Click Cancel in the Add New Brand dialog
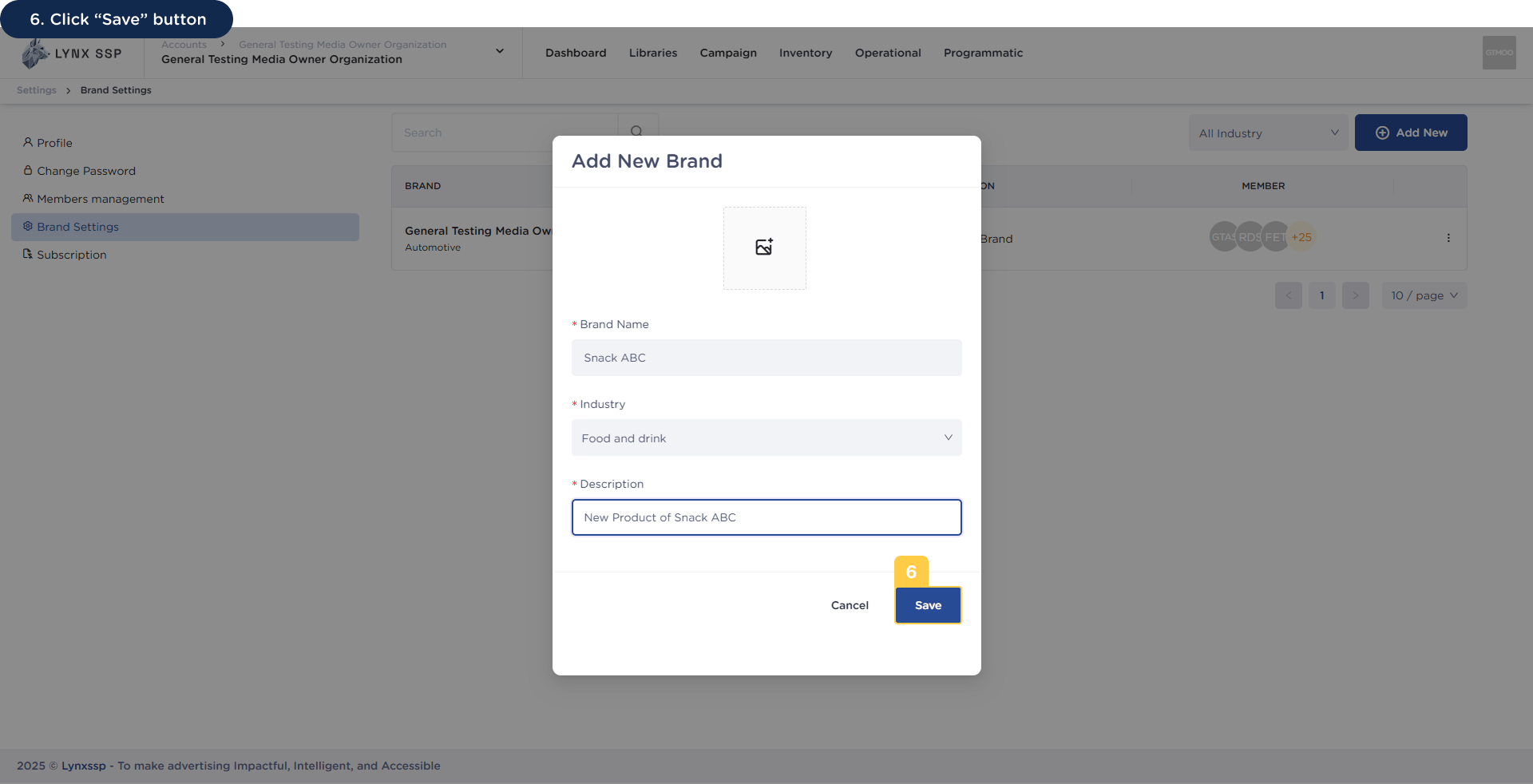Screen dimensions: 1533x784 (x=850, y=605)
